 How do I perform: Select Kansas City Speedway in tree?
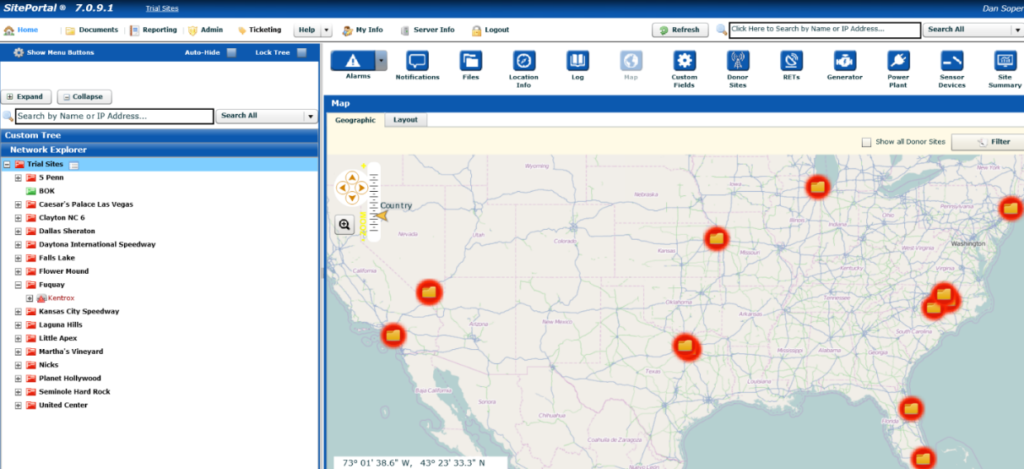click(79, 312)
